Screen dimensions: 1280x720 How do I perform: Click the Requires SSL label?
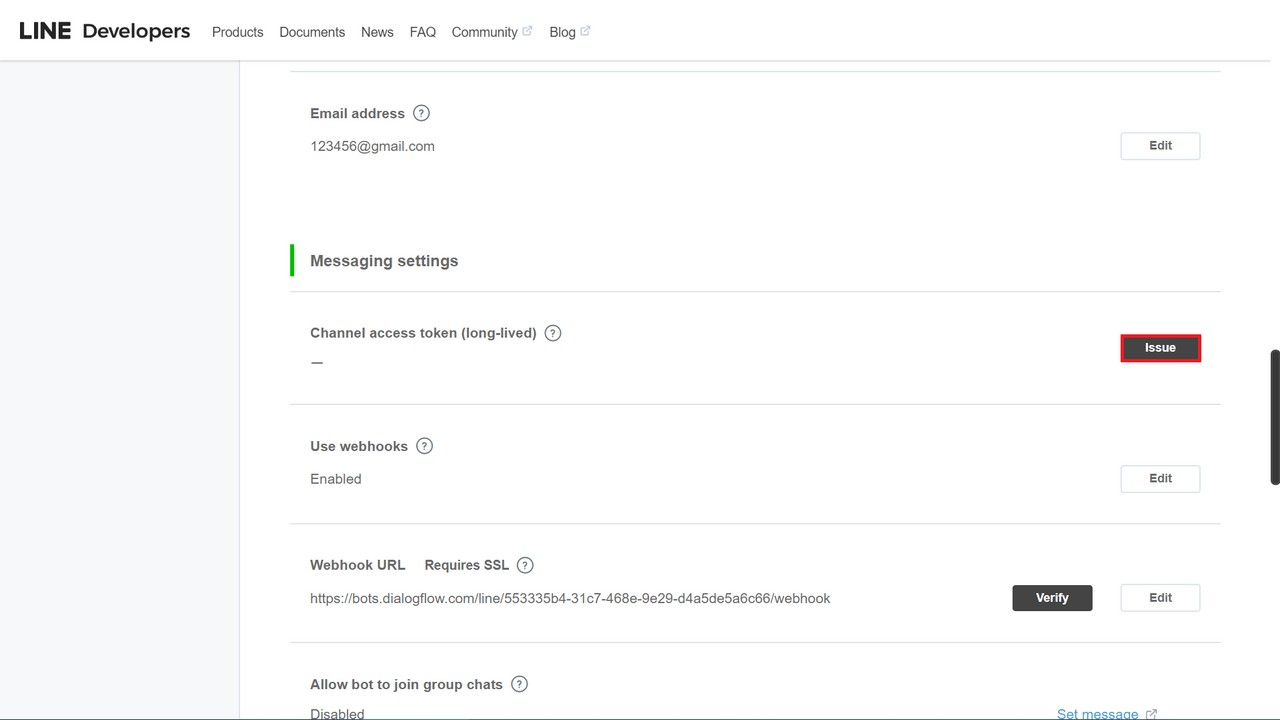tap(467, 565)
